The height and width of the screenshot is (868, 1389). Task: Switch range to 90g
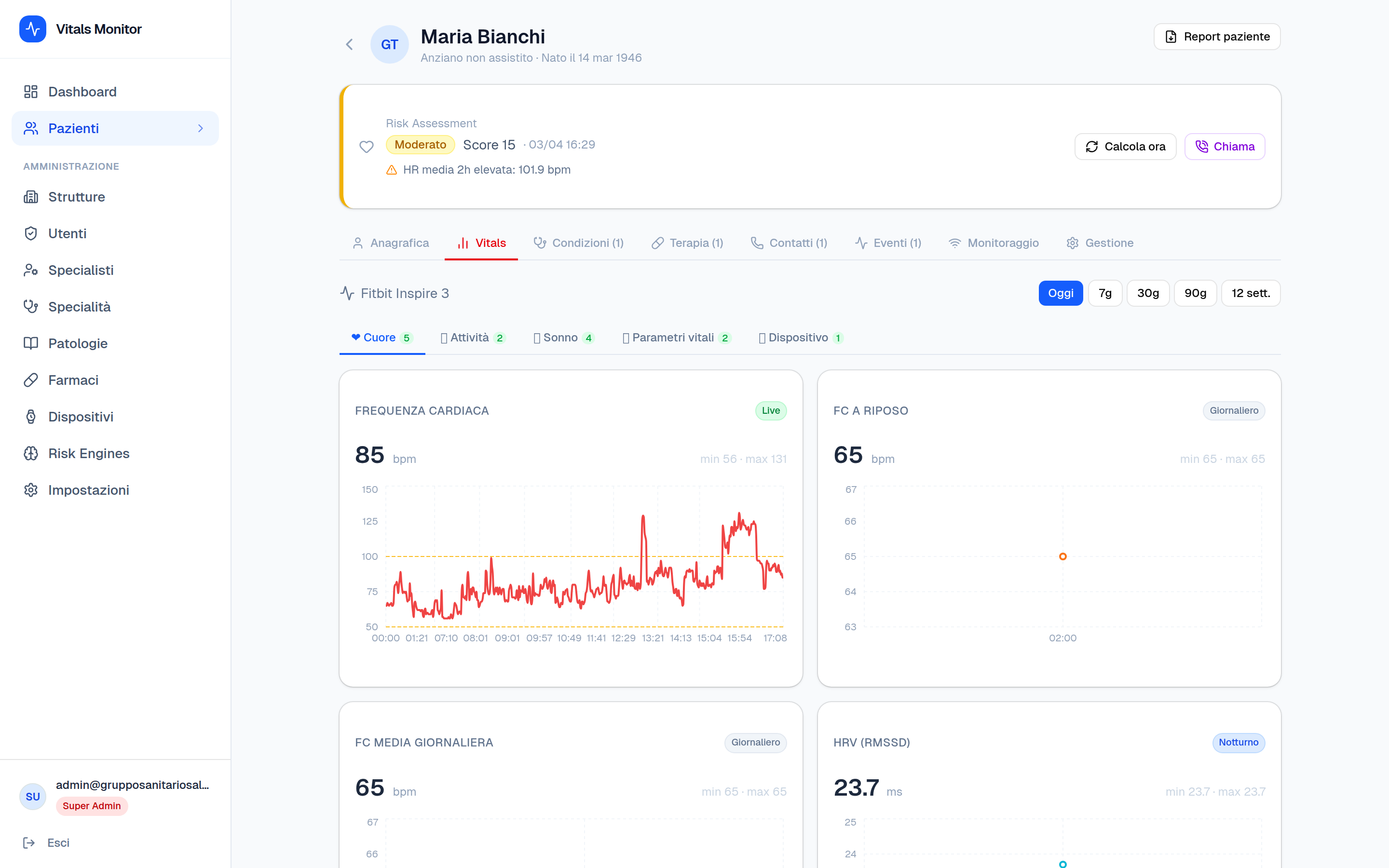point(1195,293)
